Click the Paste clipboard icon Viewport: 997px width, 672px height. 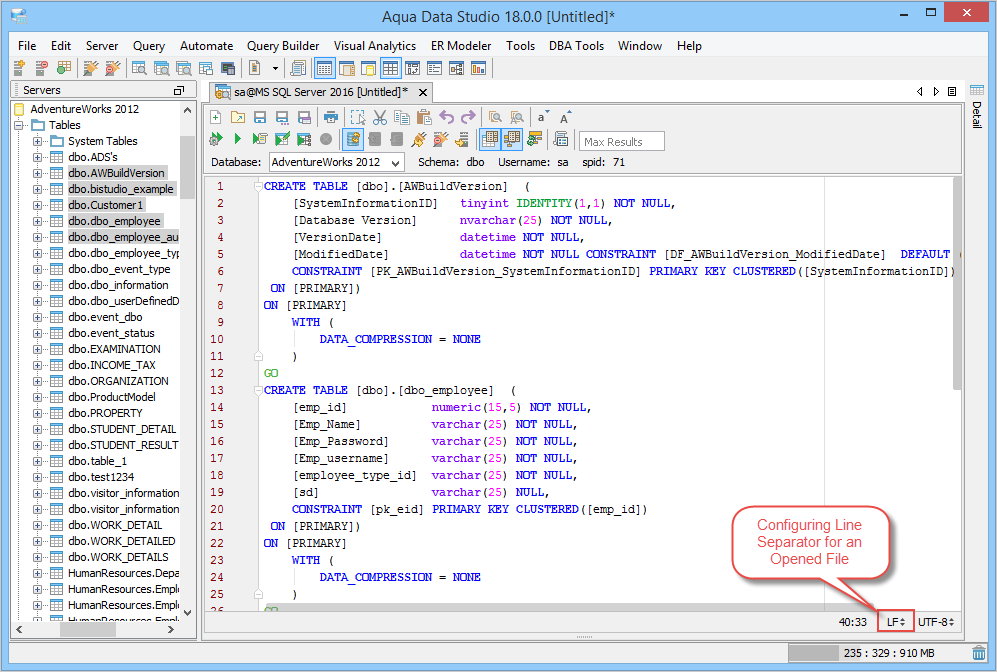[x=423, y=118]
